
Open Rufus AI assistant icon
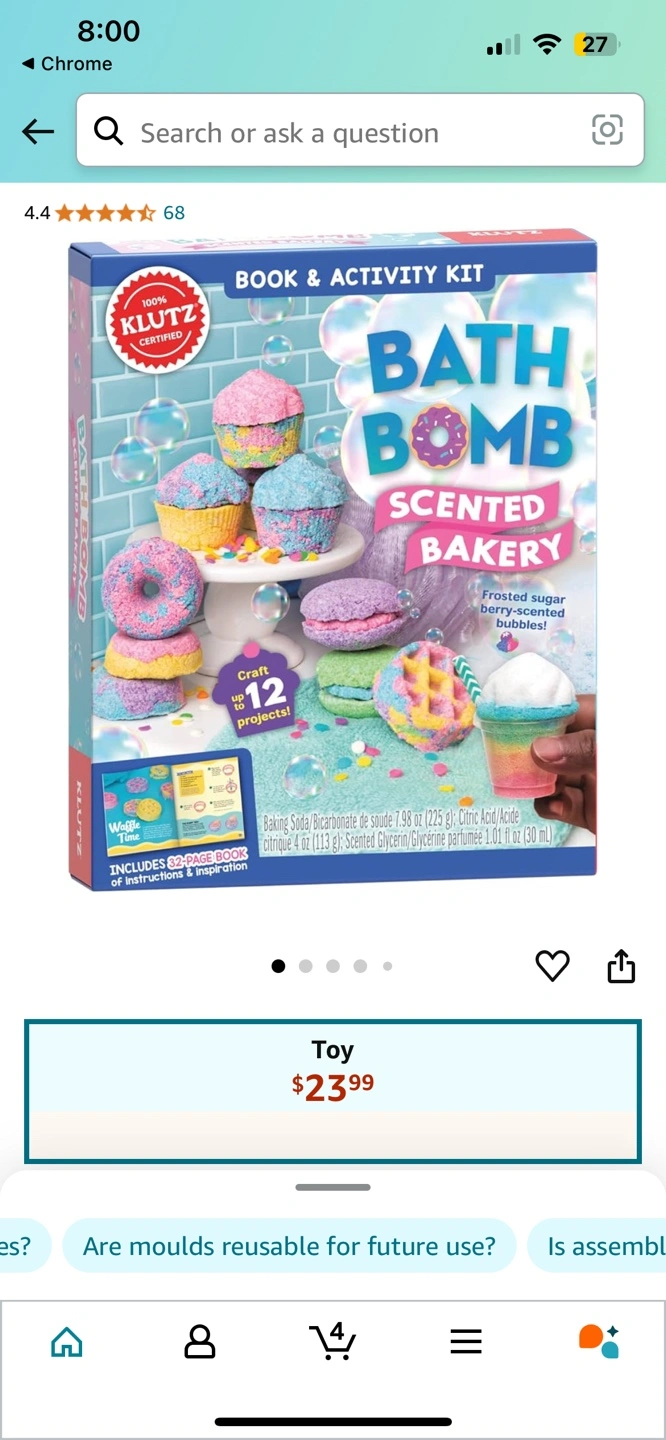click(599, 1341)
